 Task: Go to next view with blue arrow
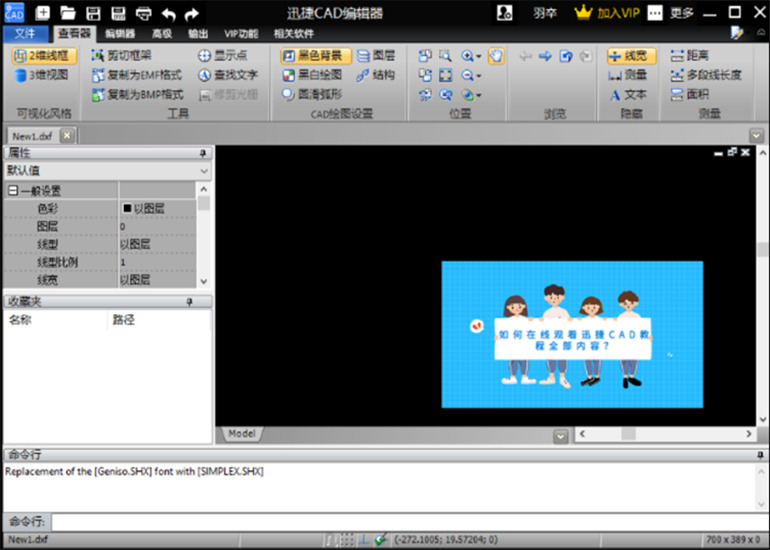click(545, 56)
